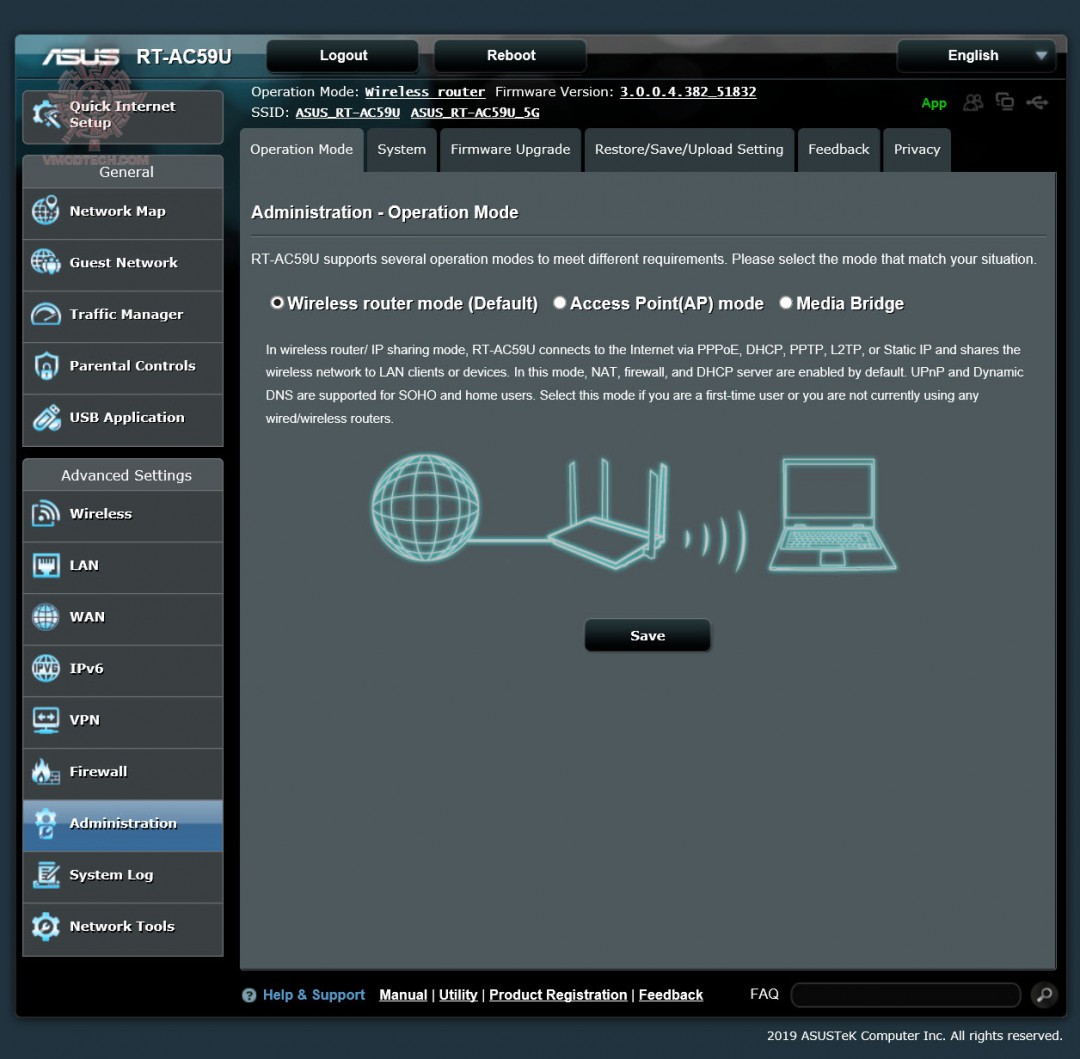Image resolution: width=1080 pixels, height=1059 pixels.
Task: Click the FAQ search magnifier icon
Action: pos(1044,994)
